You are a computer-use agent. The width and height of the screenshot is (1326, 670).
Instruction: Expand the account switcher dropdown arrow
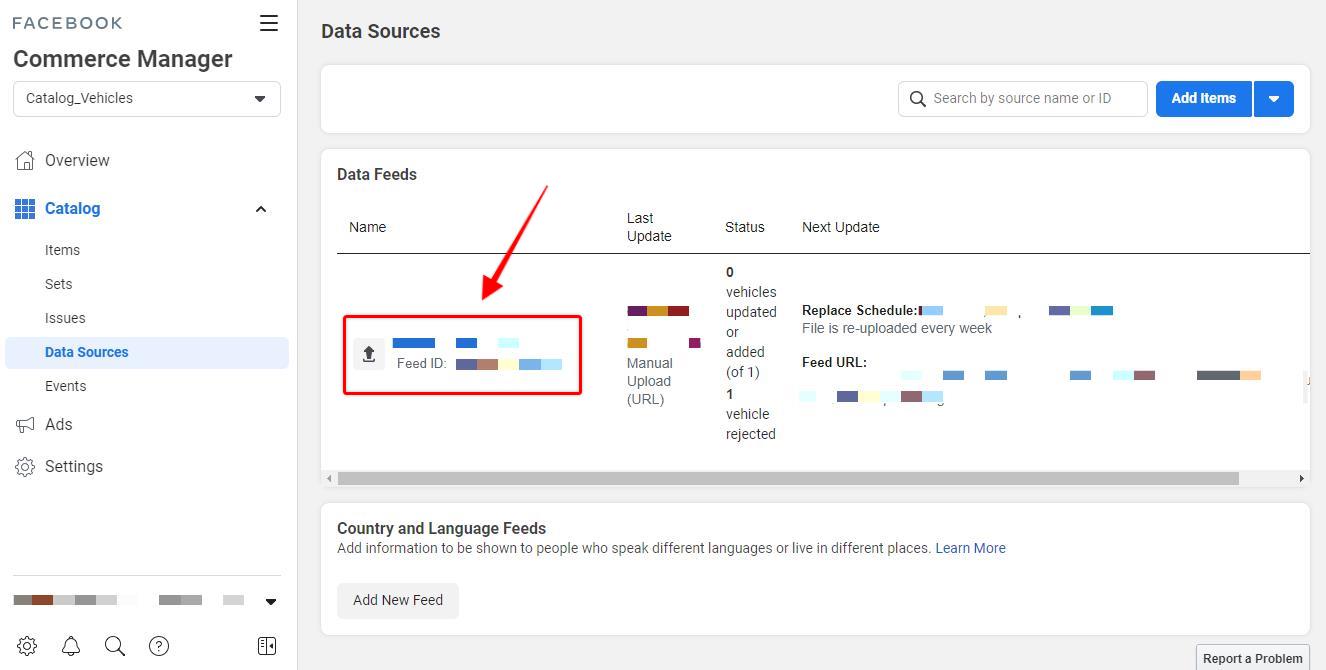point(270,601)
